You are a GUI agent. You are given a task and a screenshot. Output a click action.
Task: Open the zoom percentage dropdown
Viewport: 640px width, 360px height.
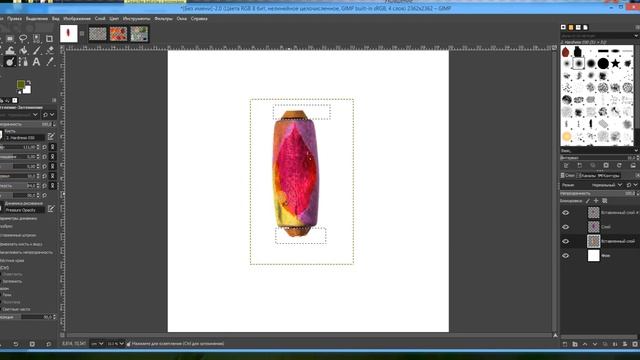pos(116,344)
